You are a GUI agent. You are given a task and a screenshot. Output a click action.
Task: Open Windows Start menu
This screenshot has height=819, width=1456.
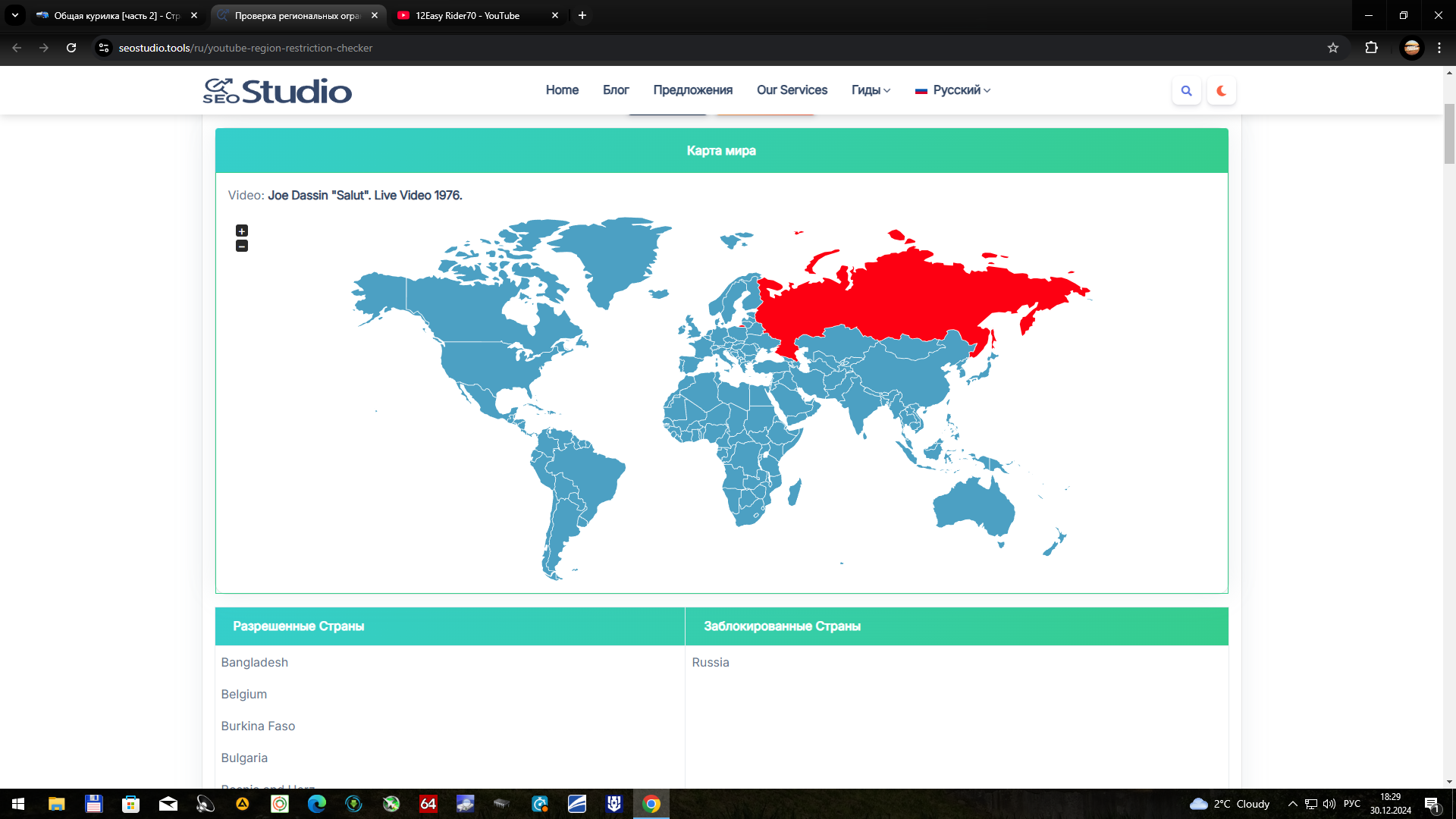tap(18, 804)
